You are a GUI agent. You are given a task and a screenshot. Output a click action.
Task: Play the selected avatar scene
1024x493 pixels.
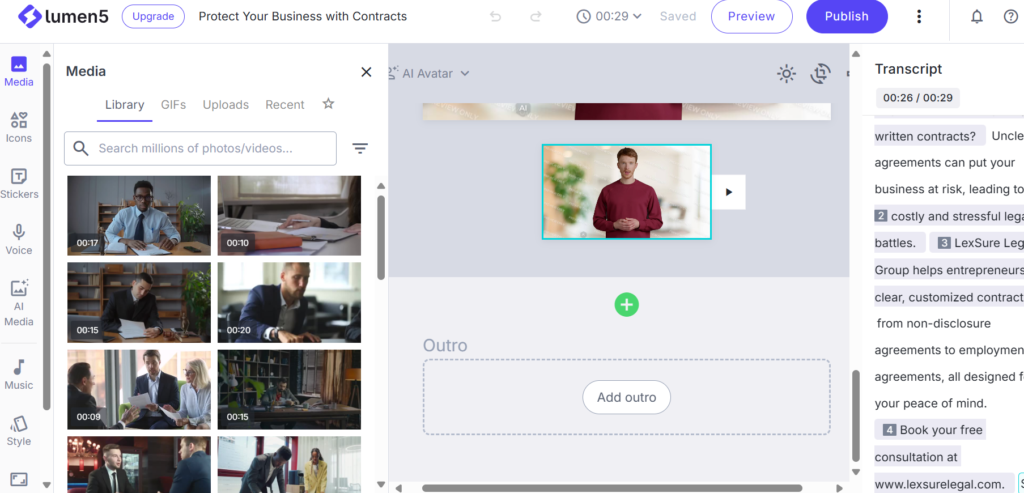pos(728,192)
